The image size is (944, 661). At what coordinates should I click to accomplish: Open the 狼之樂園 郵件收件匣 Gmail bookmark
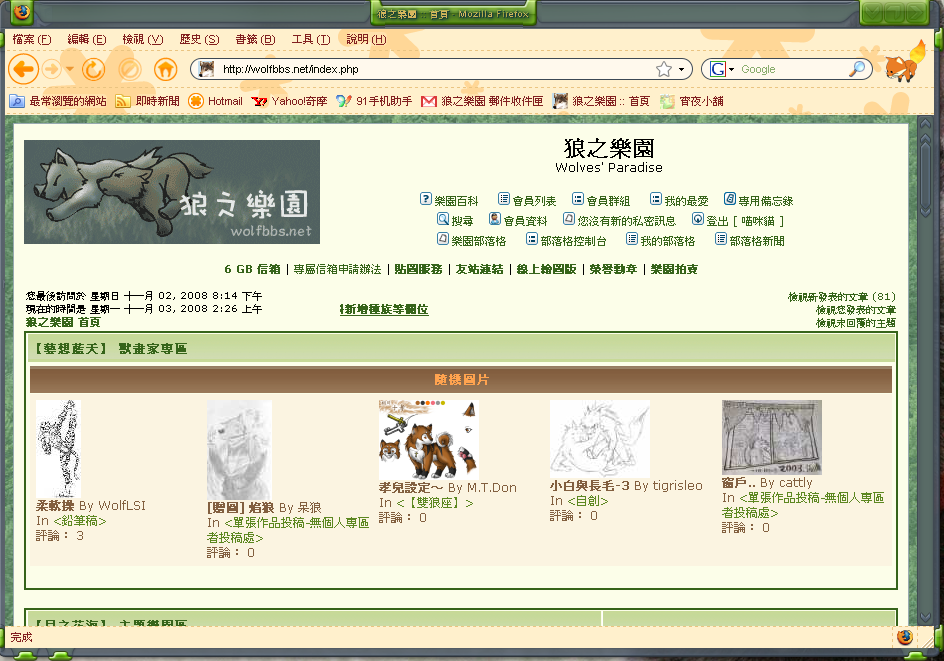tap(482, 101)
